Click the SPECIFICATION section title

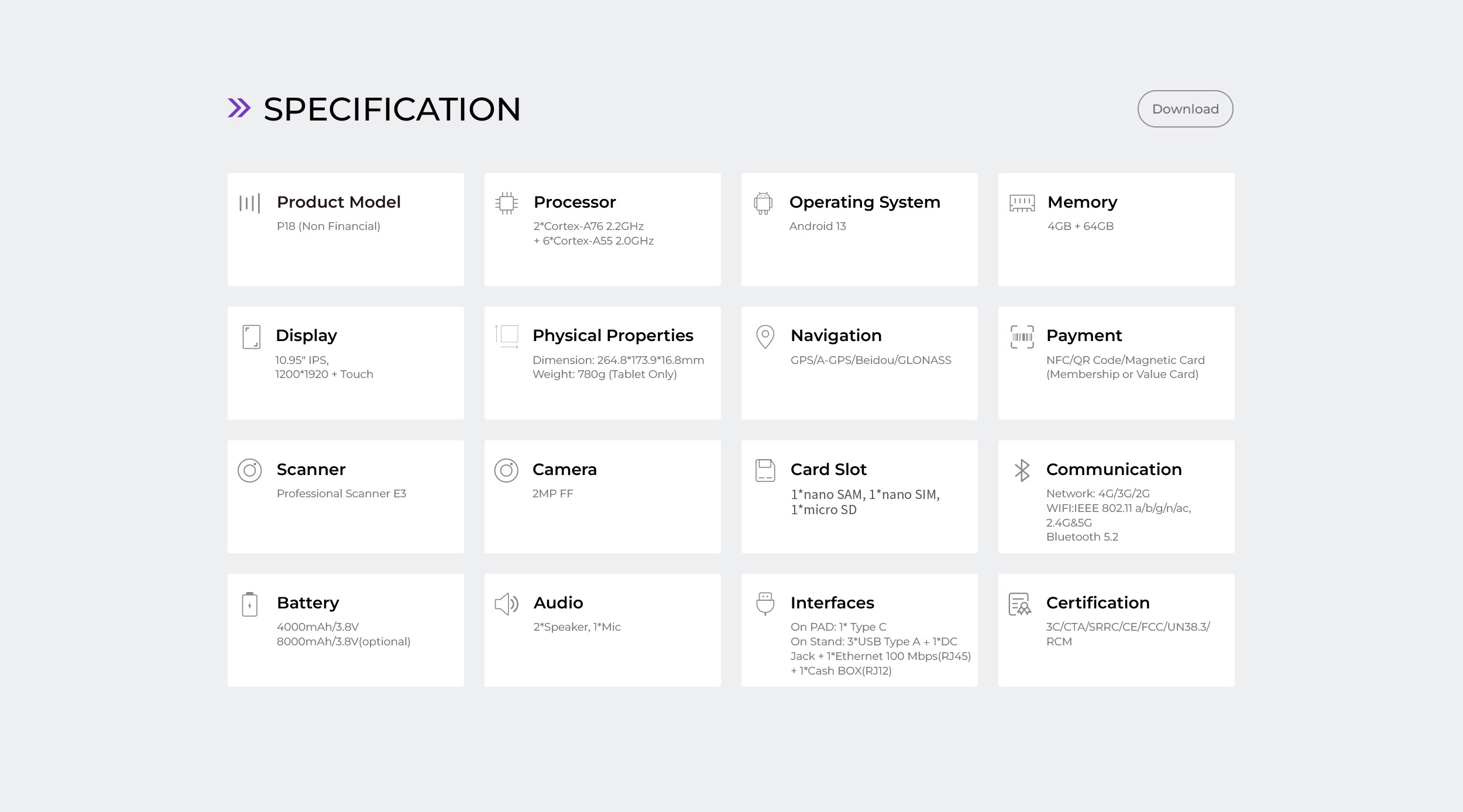pyautogui.click(x=392, y=109)
